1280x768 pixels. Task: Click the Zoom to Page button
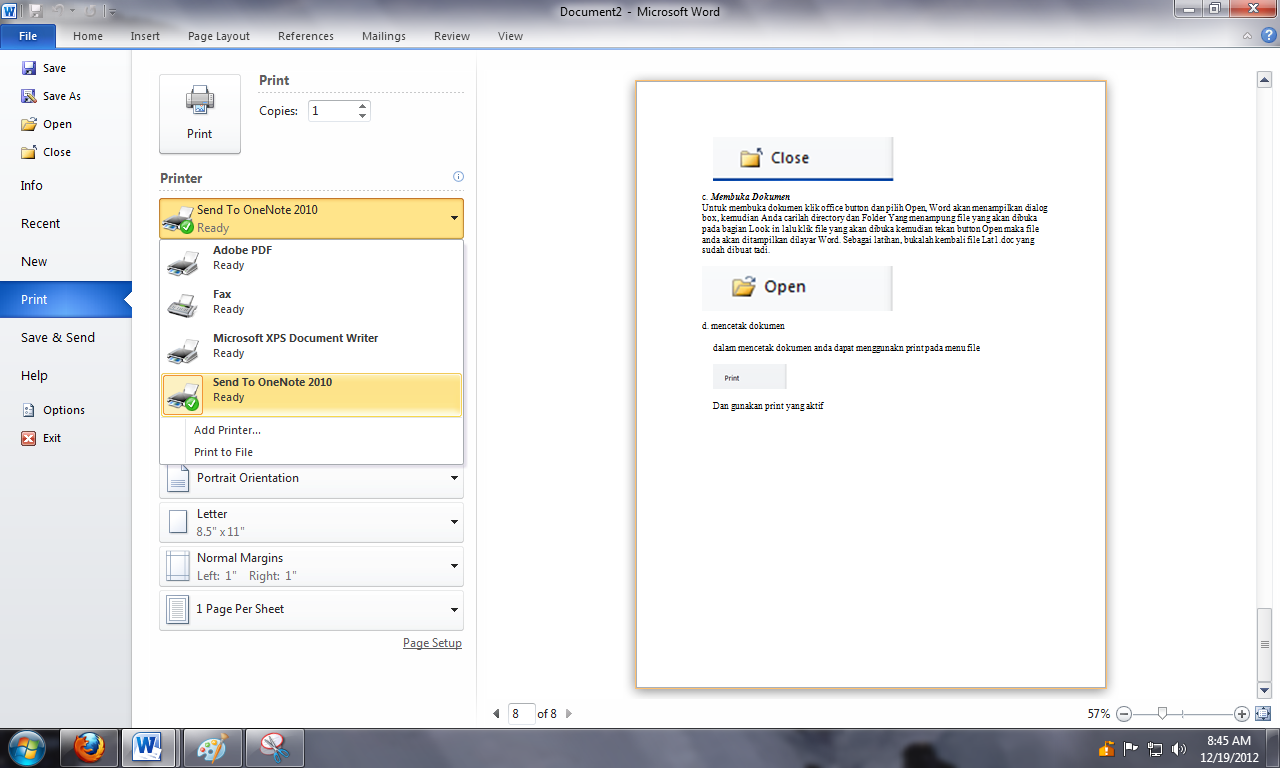tap(1262, 714)
